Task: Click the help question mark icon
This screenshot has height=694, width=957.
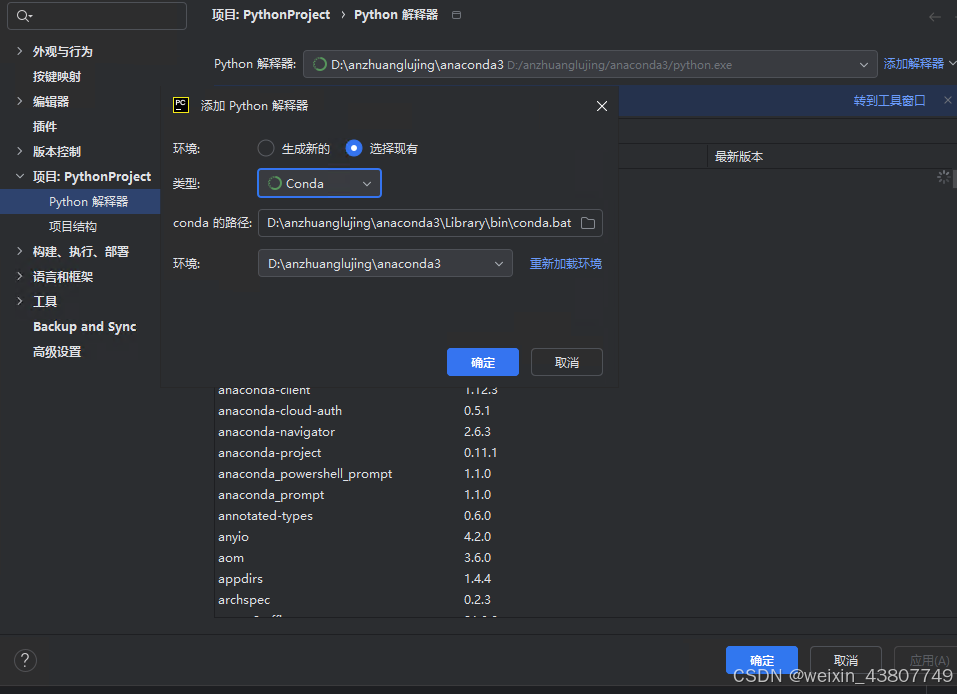Action: [x=25, y=660]
